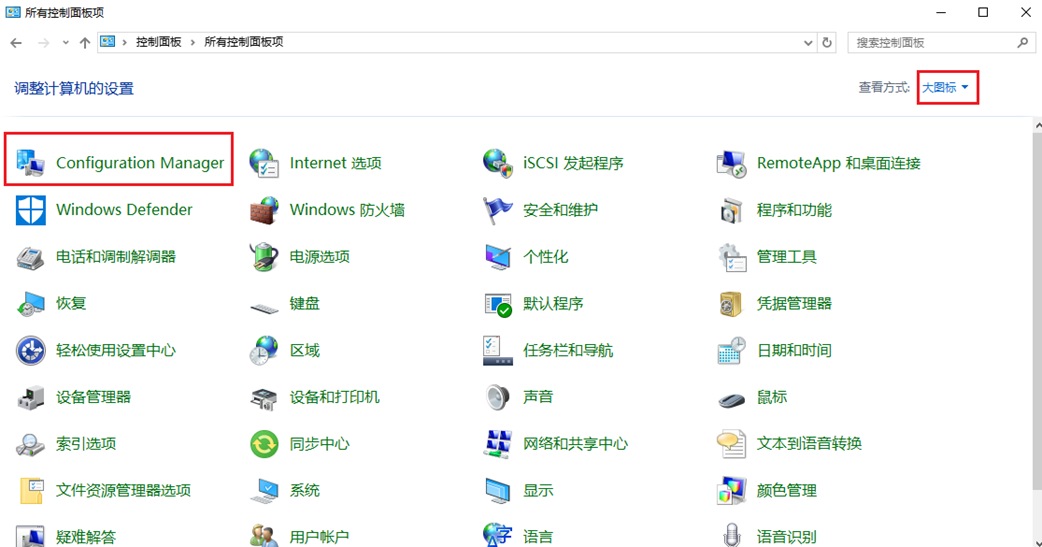Expand the address bar history dropdown arrow
This screenshot has width=1042, height=547.
[x=807, y=43]
